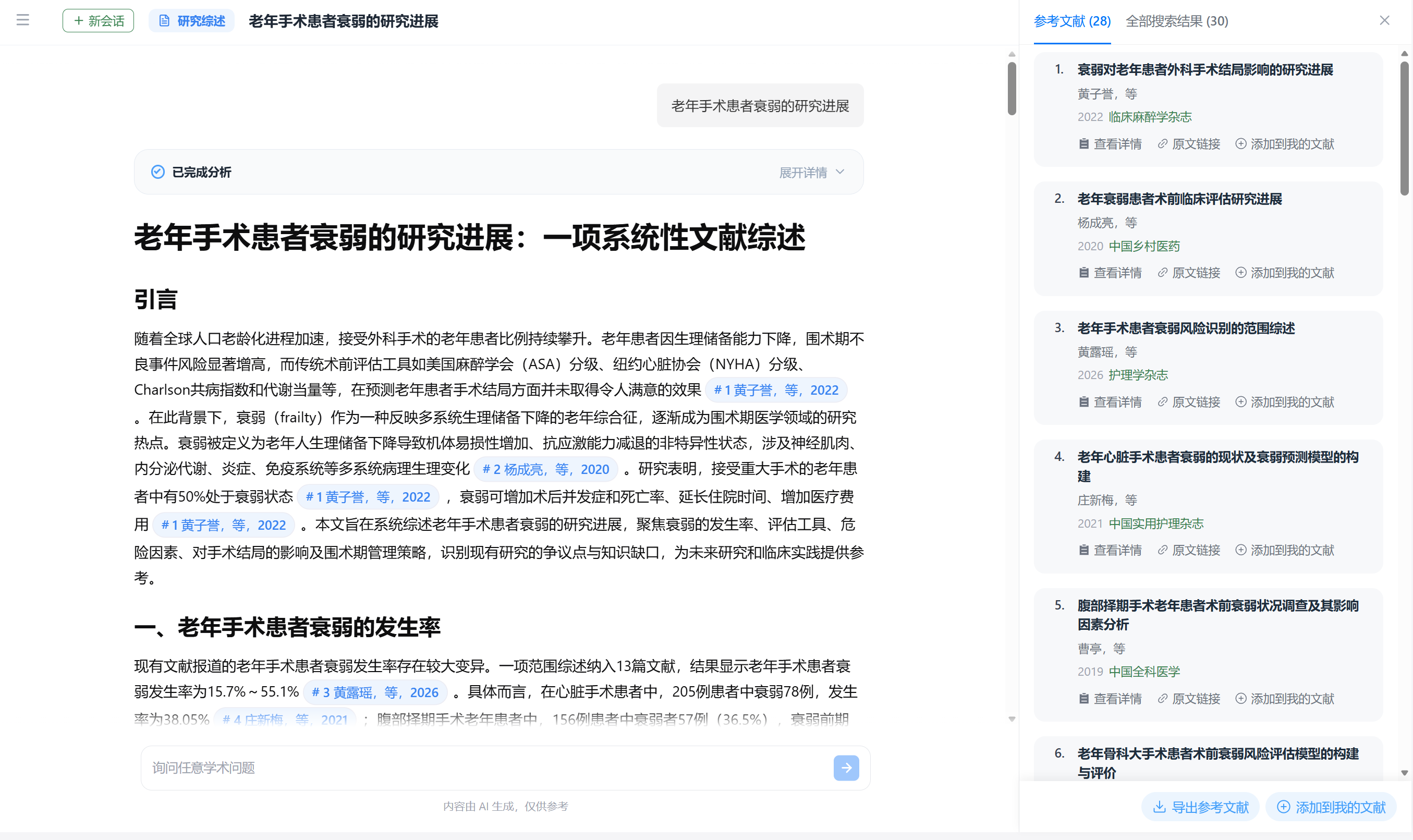Open 原文链接 for reference 2 杨成亮

coord(1188,273)
